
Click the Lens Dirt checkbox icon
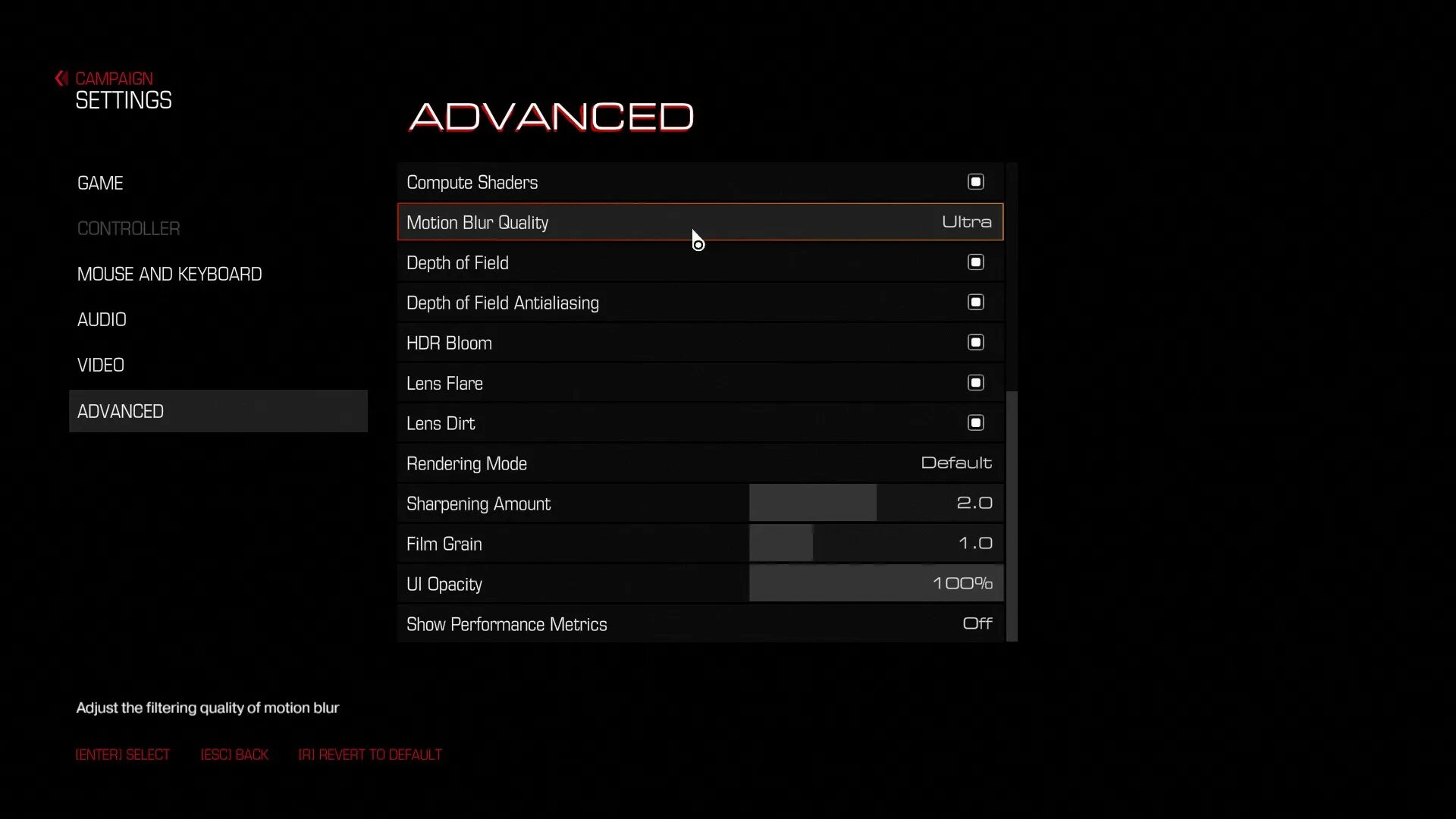click(x=975, y=422)
